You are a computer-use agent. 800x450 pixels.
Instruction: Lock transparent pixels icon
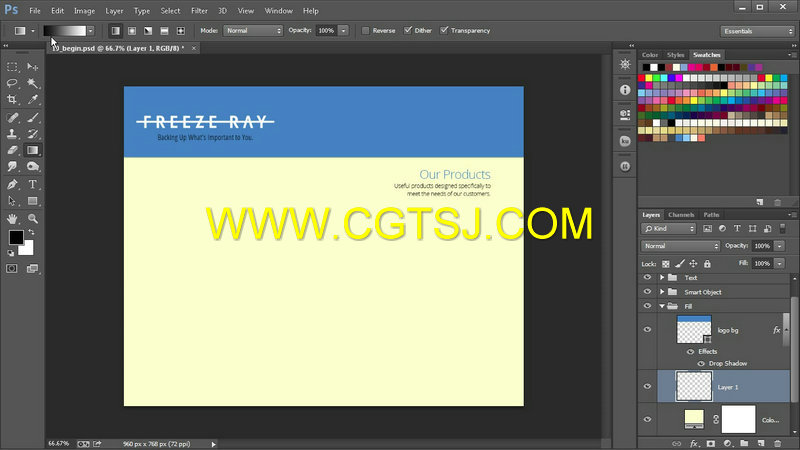point(666,264)
